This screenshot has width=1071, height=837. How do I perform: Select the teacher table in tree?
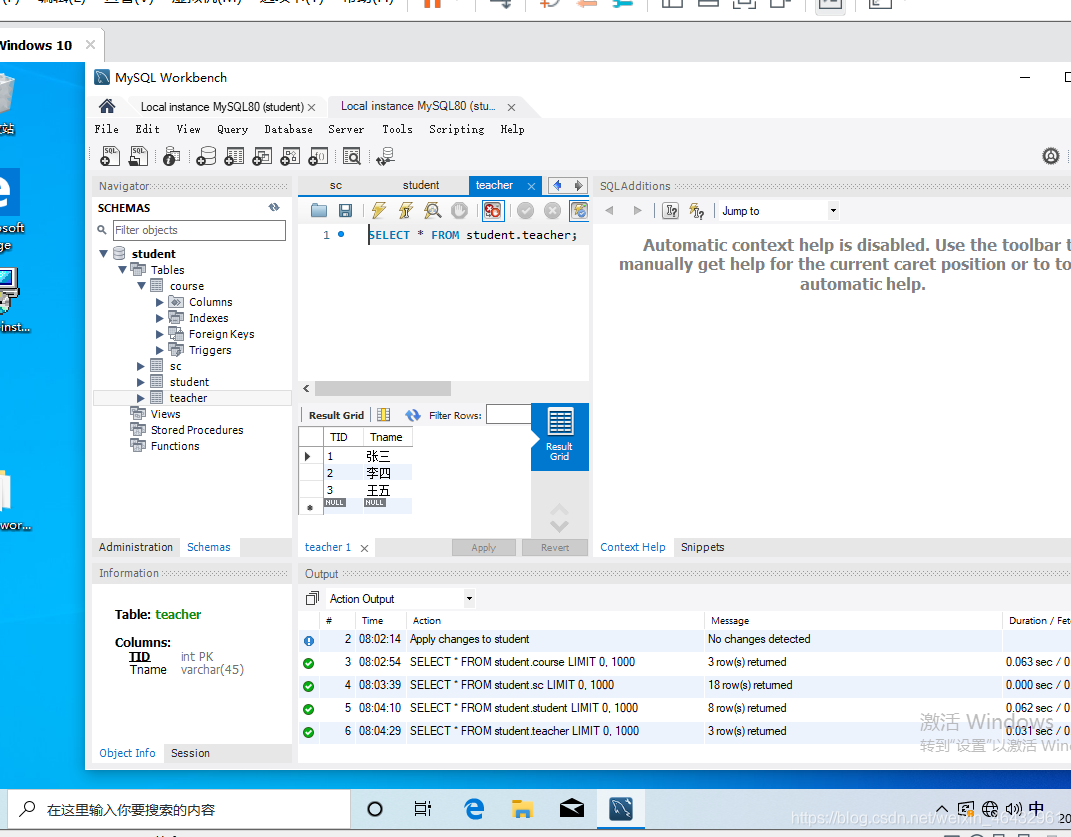point(189,398)
